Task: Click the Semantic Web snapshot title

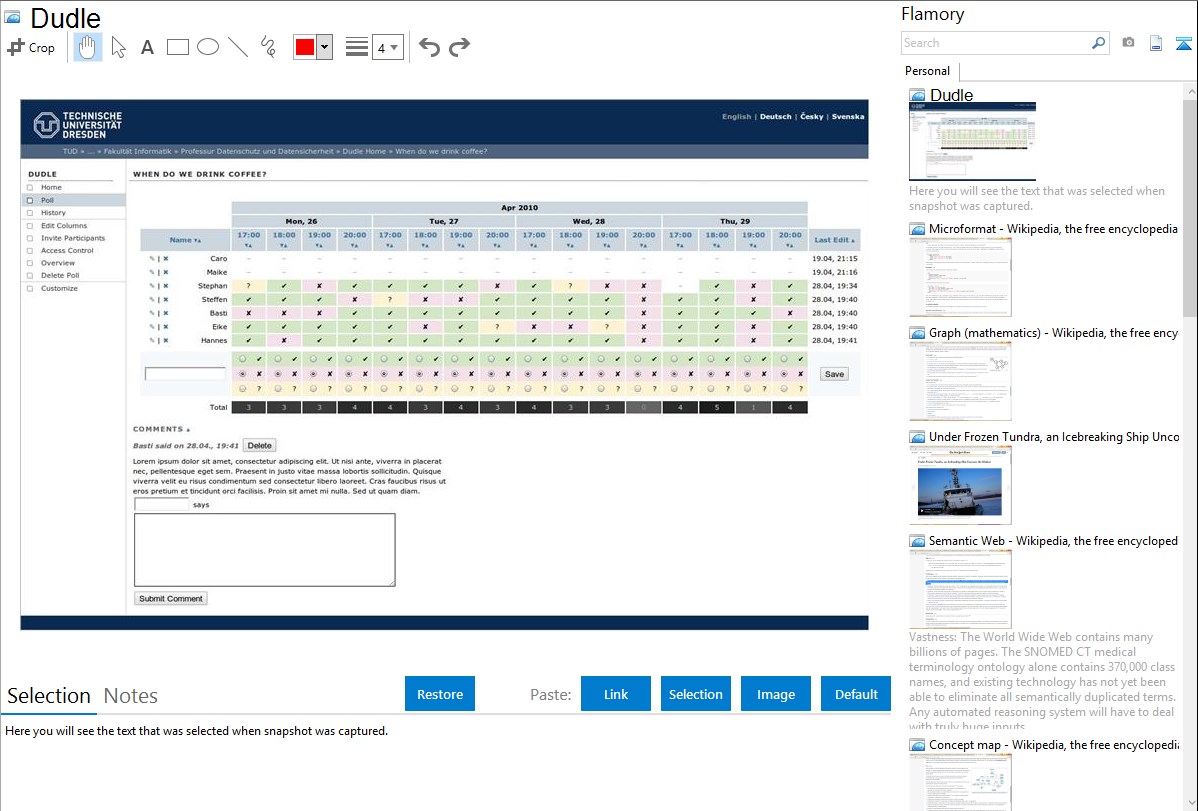Action: 1053,540
